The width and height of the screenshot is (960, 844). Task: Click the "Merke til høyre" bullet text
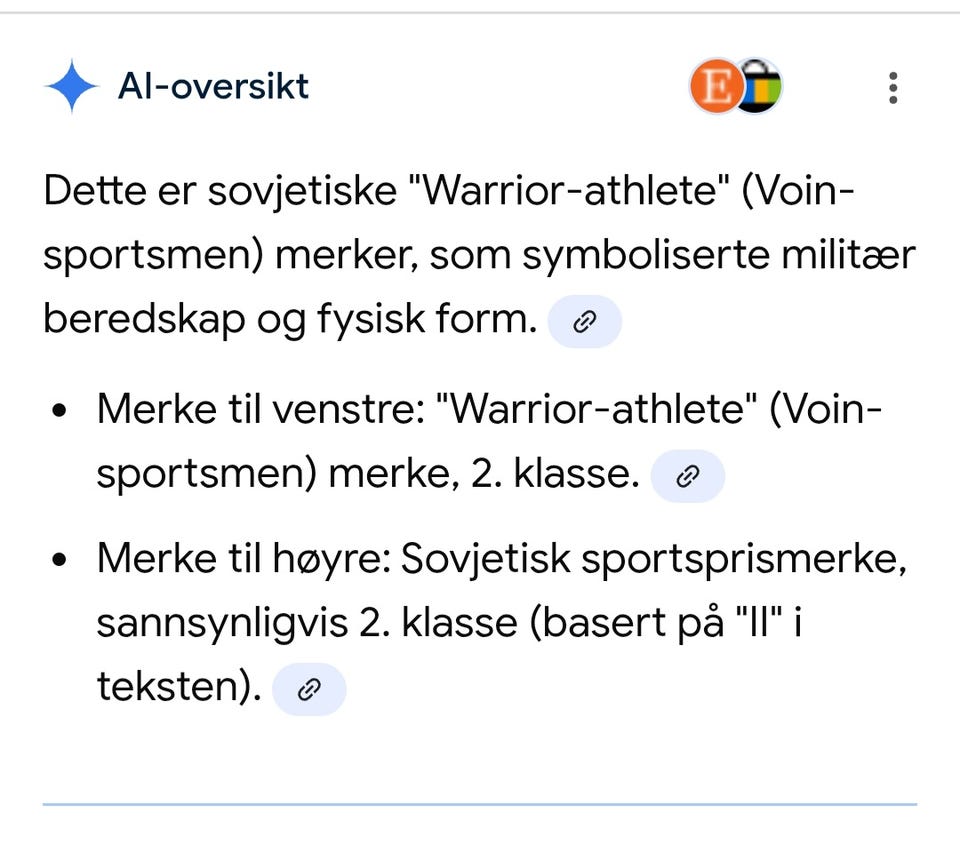502,621
